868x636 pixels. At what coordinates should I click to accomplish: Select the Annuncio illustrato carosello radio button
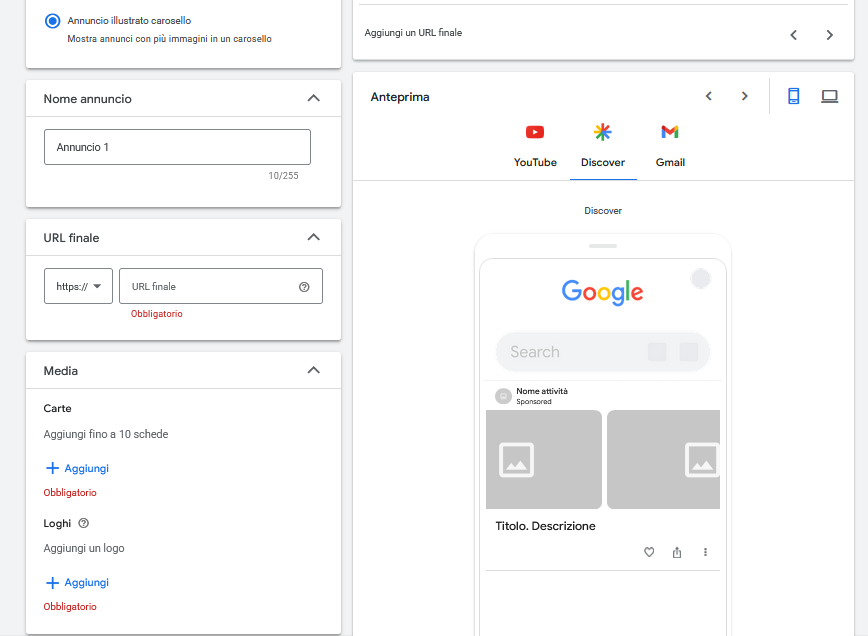(53, 21)
